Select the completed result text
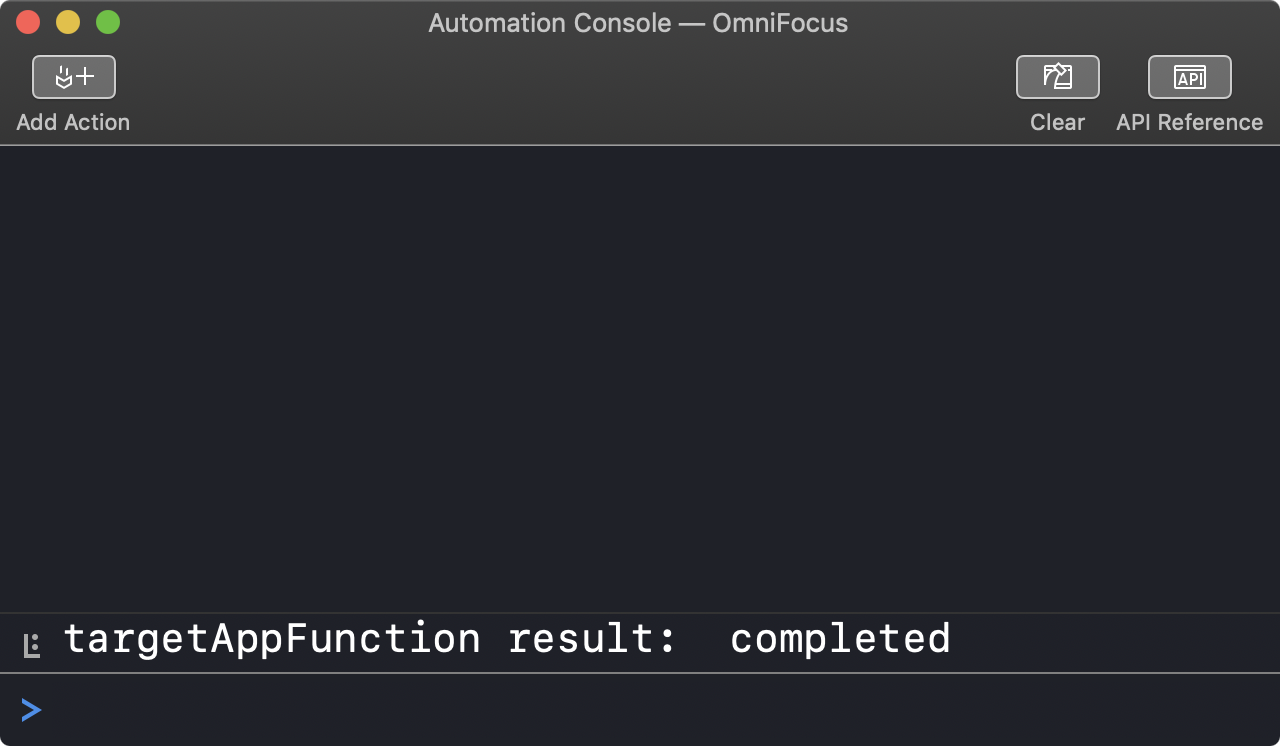Image resolution: width=1280 pixels, height=746 pixels. (x=840, y=639)
